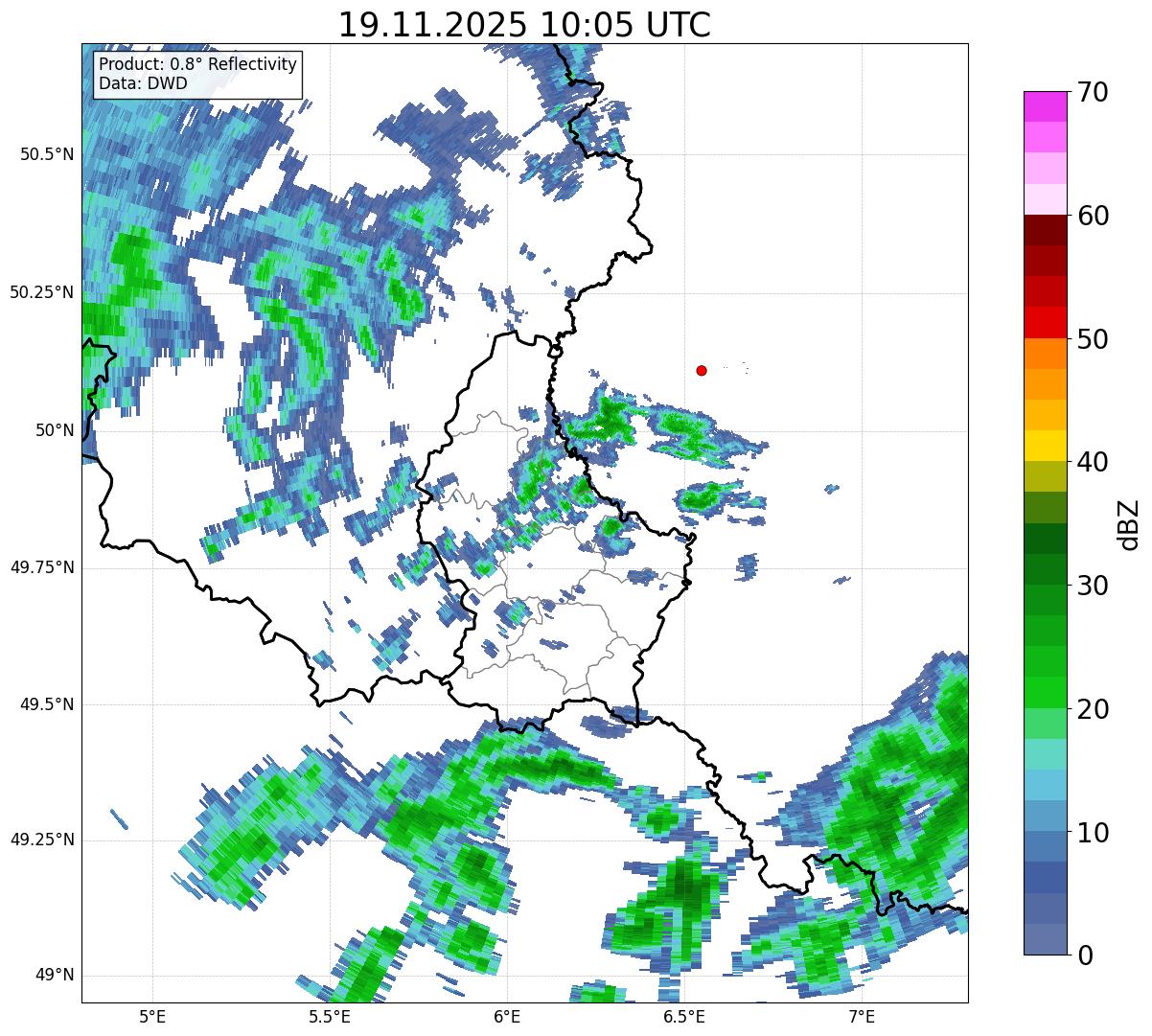Viewport: 1152px width, 1036px height.
Task: Click the colorbar '50' tick label
Action: [1093, 339]
